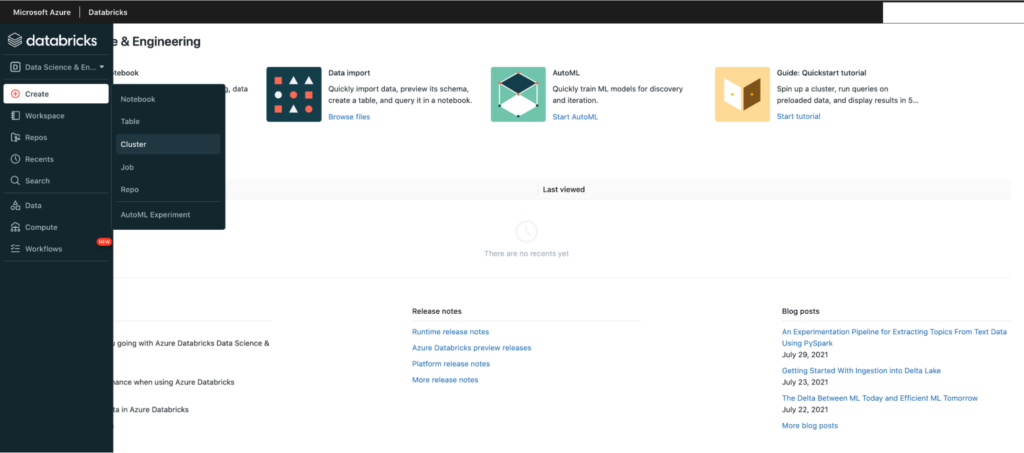1024x453 pixels.
Task: Open the More blog posts link
Action: (x=810, y=426)
